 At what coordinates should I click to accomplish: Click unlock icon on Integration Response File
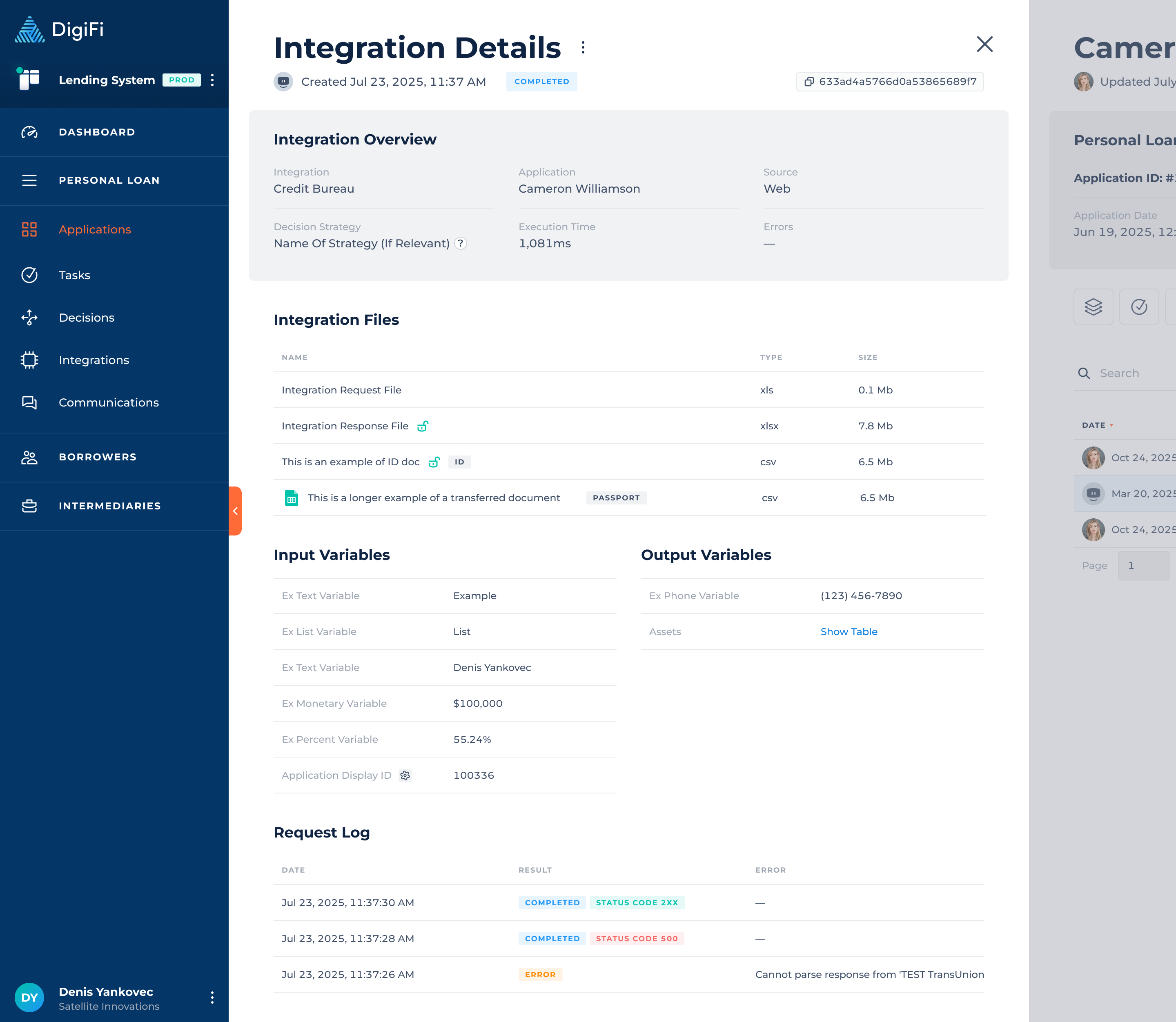(x=423, y=426)
